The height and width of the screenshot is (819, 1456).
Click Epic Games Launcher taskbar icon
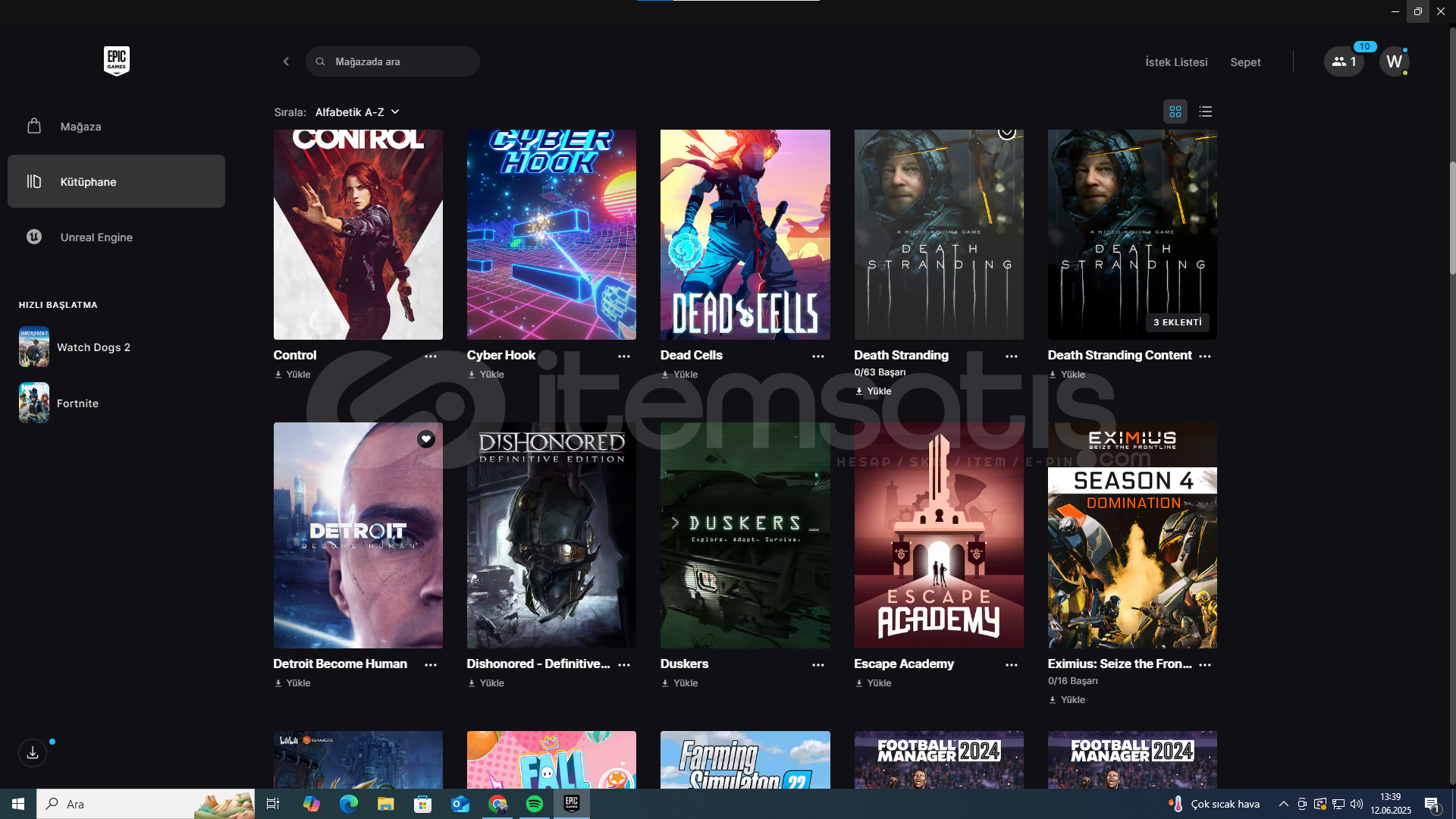[x=572, y=804]
